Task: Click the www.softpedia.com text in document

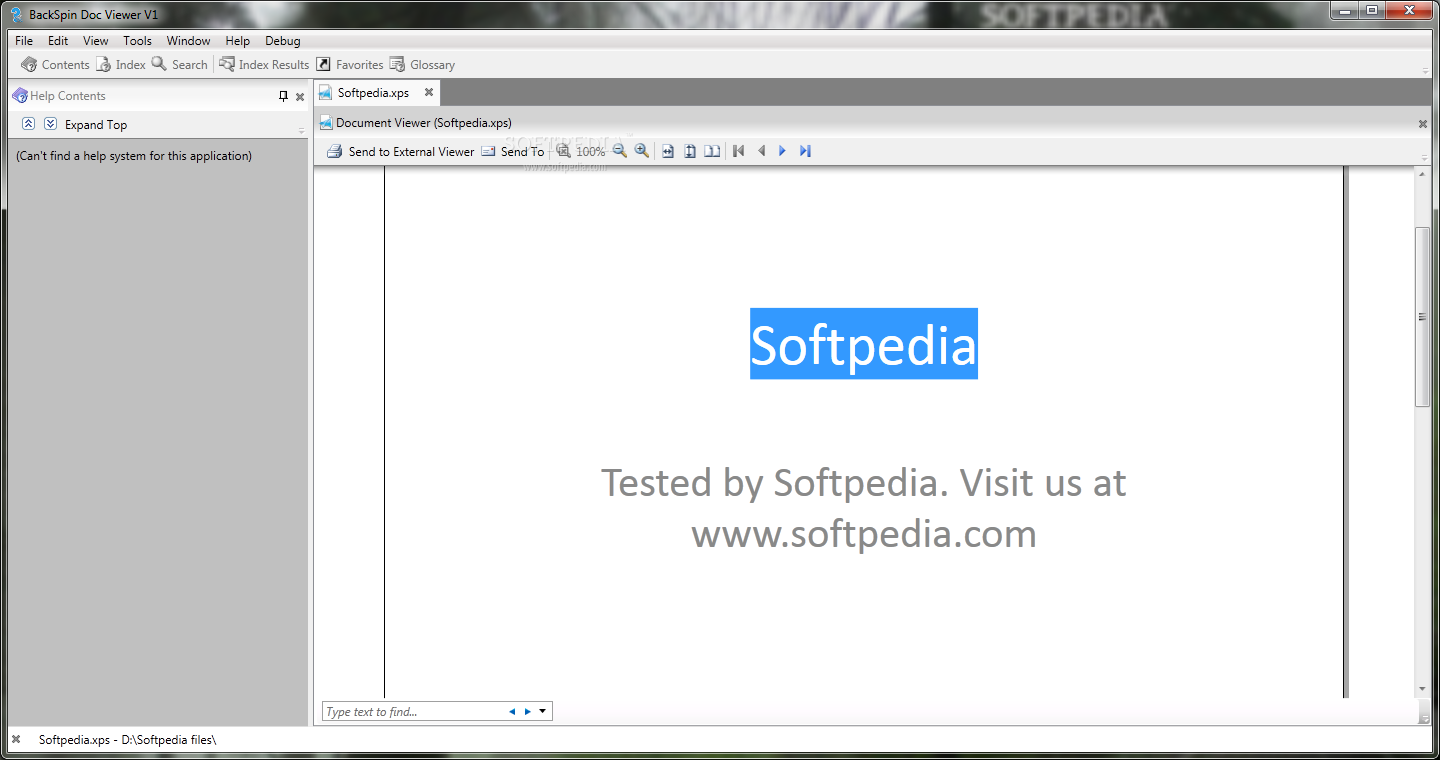Action: (864, 534)
